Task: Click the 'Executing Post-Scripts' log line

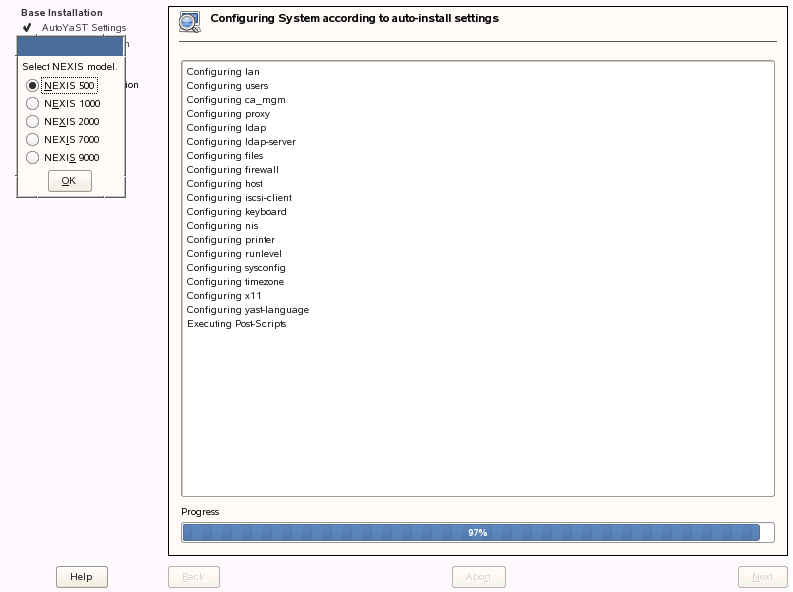Action: tap(236, 324)
